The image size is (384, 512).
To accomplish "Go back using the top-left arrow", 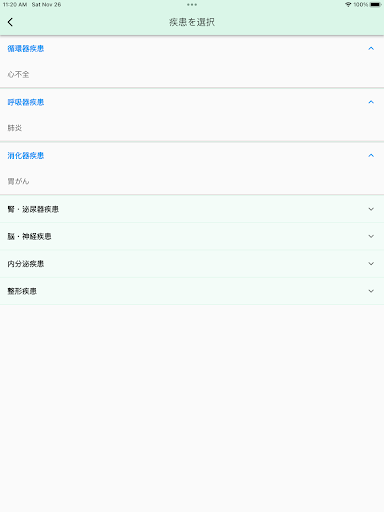I will [x=10, y=22].
